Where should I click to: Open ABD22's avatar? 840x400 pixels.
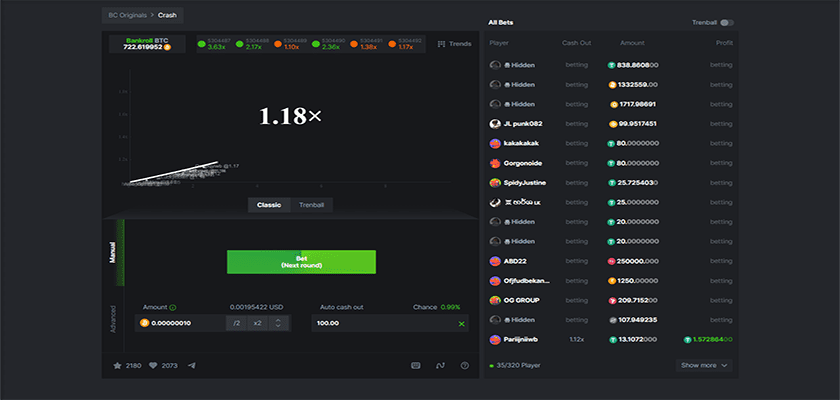(x=495, y=261)
